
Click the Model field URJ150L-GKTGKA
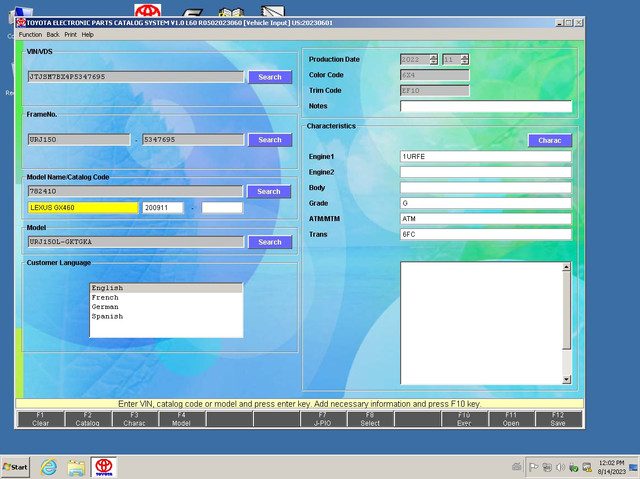(136, 242)
